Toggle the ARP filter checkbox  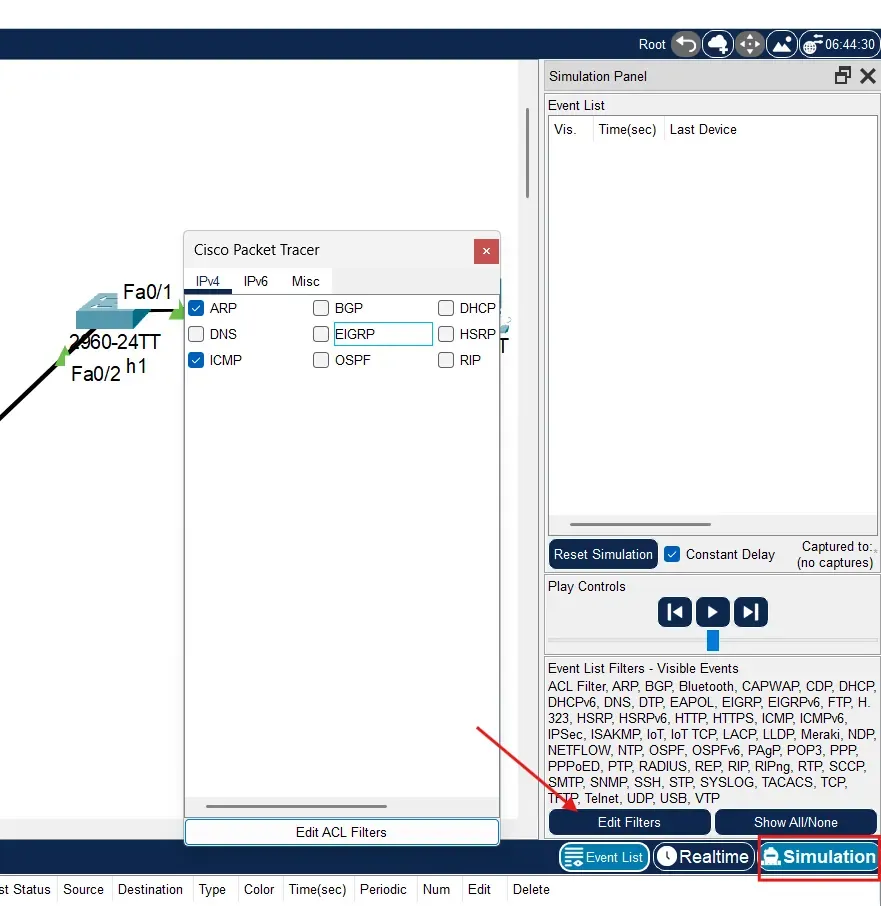[196, 308]
